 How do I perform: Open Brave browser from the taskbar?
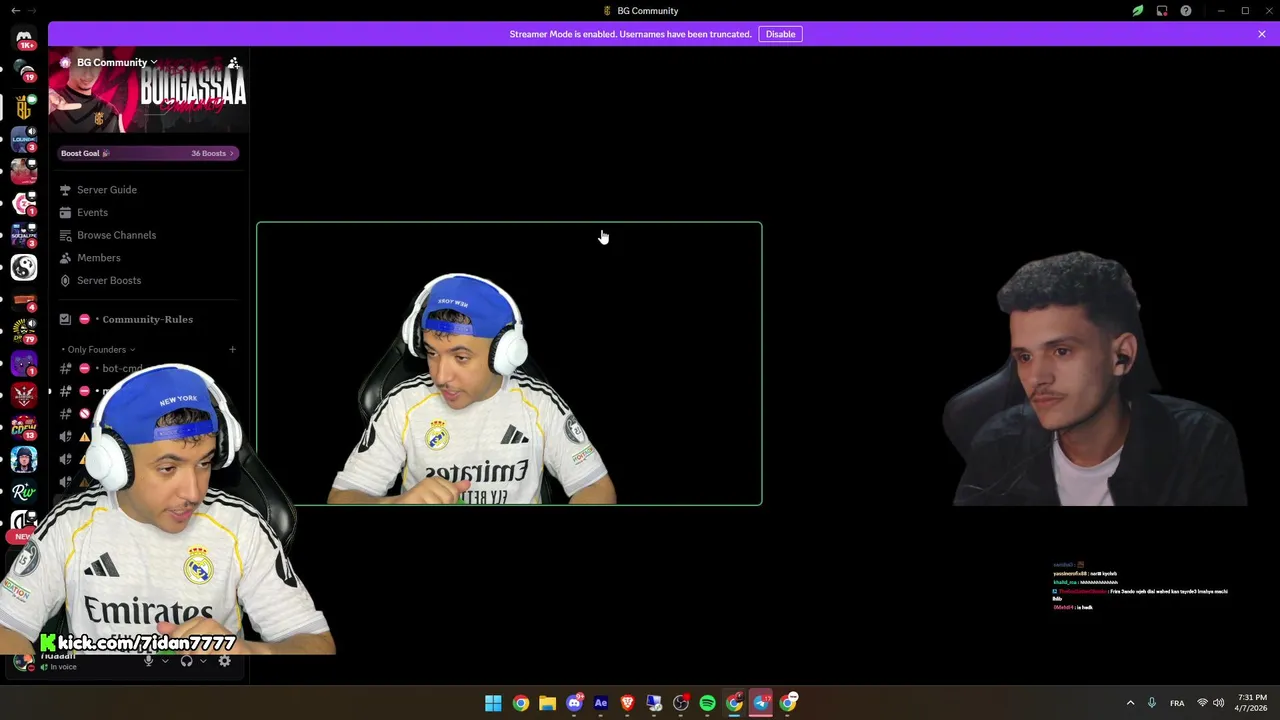coord(628,703)
